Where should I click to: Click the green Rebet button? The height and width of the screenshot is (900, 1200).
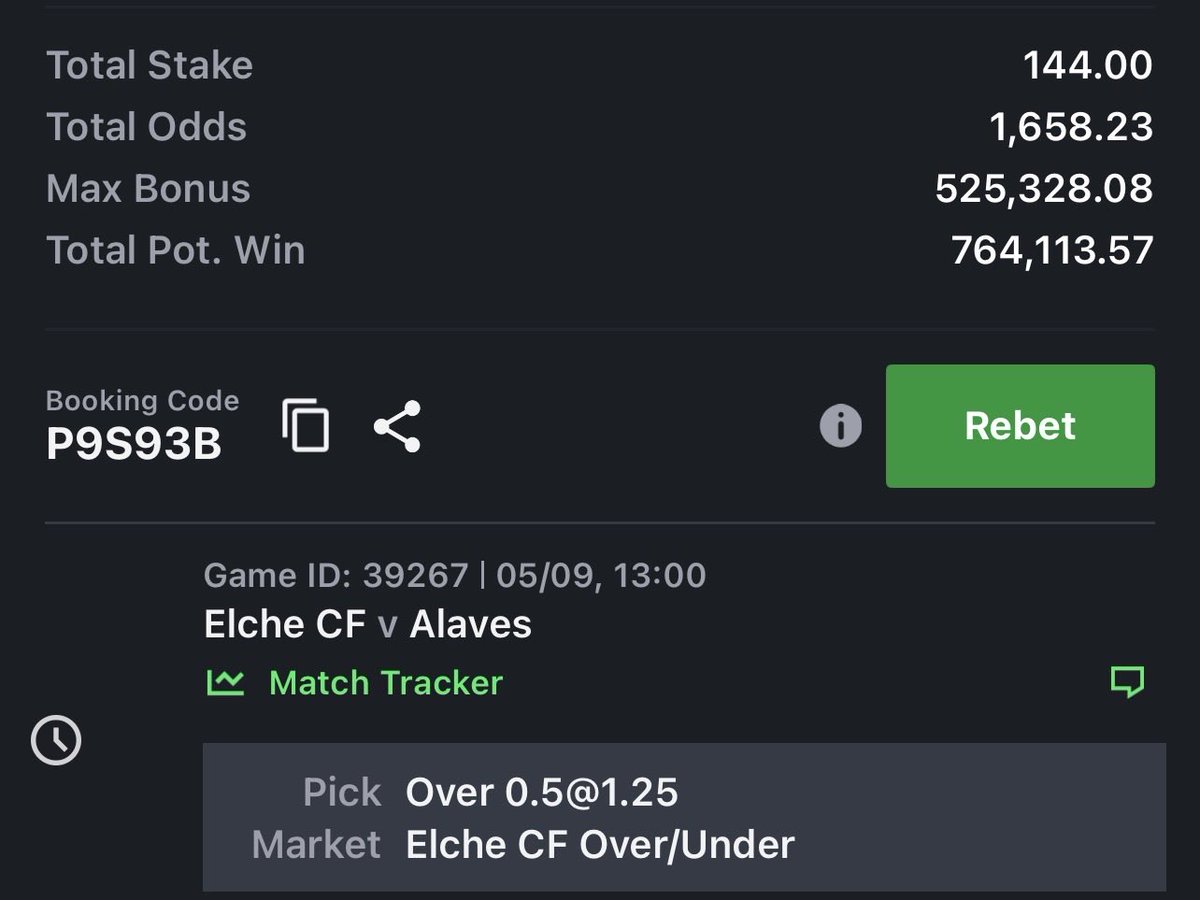1020,426
